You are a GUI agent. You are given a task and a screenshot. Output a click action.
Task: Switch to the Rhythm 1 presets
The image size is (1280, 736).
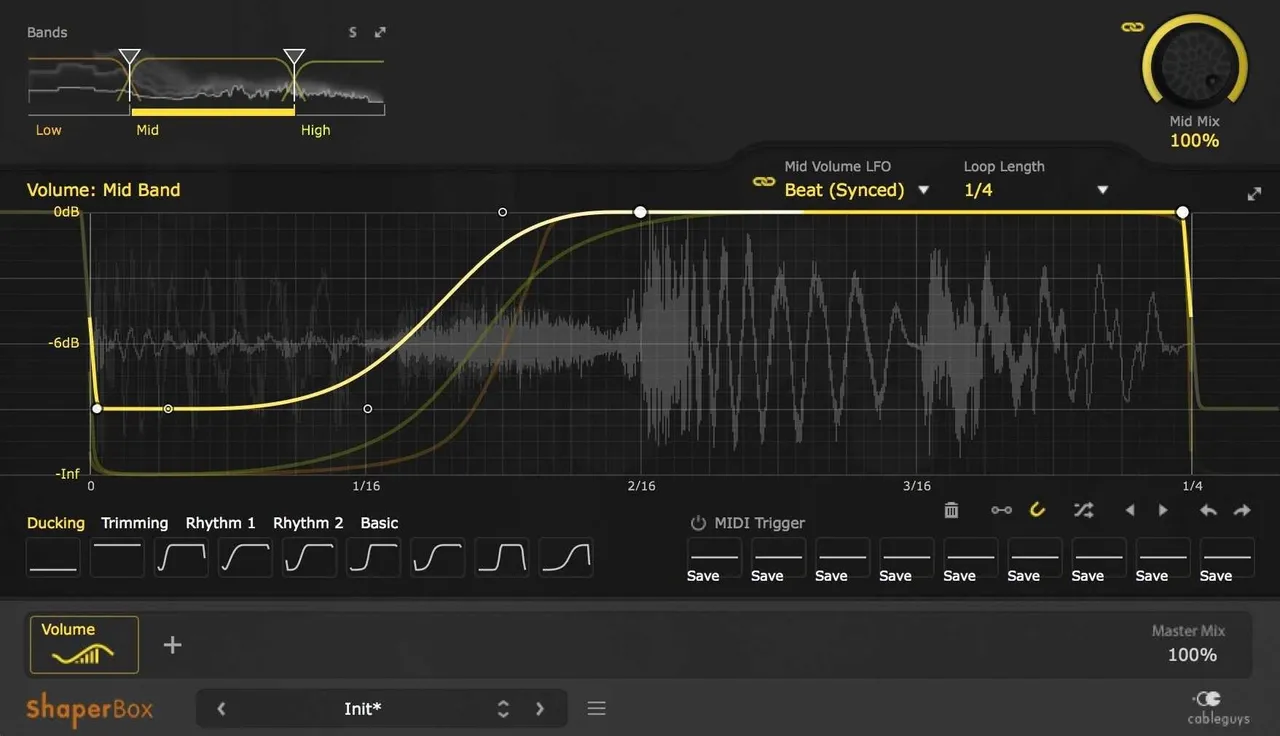220,523
